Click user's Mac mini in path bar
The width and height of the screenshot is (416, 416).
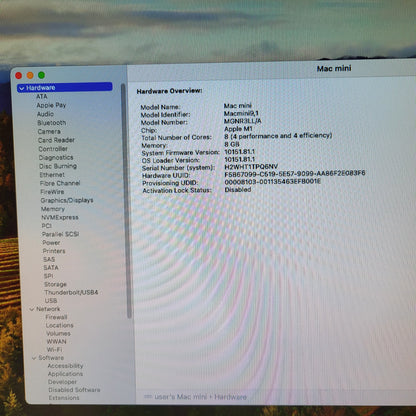181,397
